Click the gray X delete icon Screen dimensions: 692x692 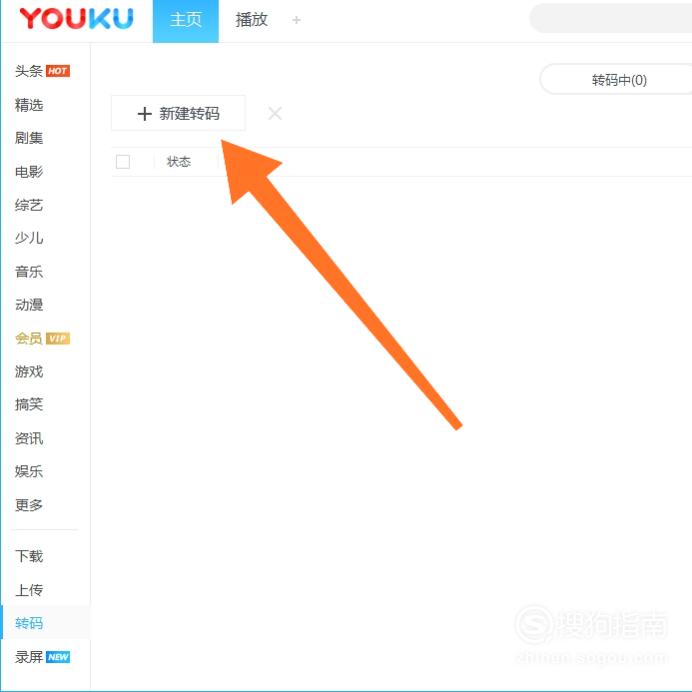point(275,113)
